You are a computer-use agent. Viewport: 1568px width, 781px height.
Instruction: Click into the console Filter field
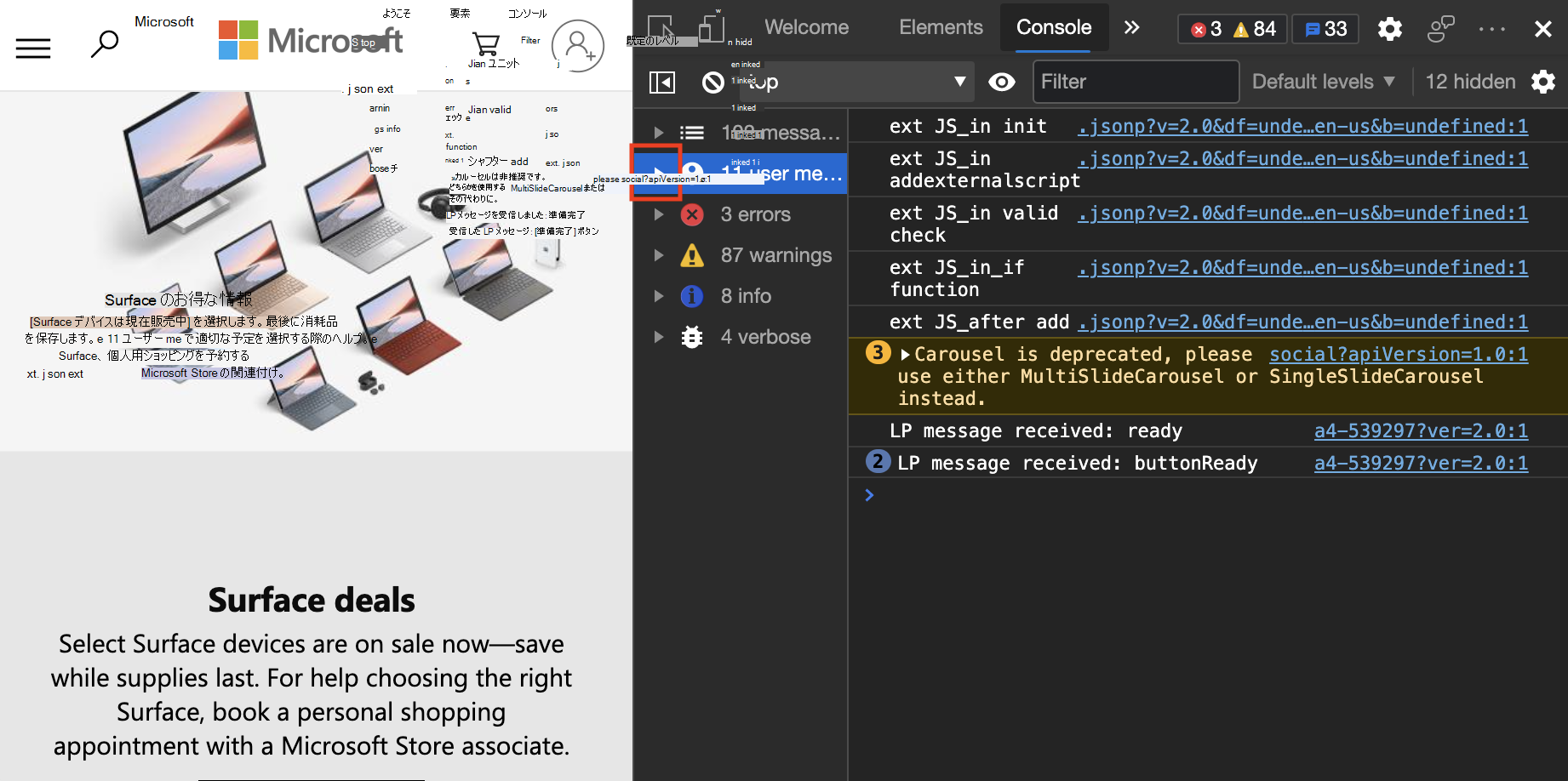pos(1135,82)
